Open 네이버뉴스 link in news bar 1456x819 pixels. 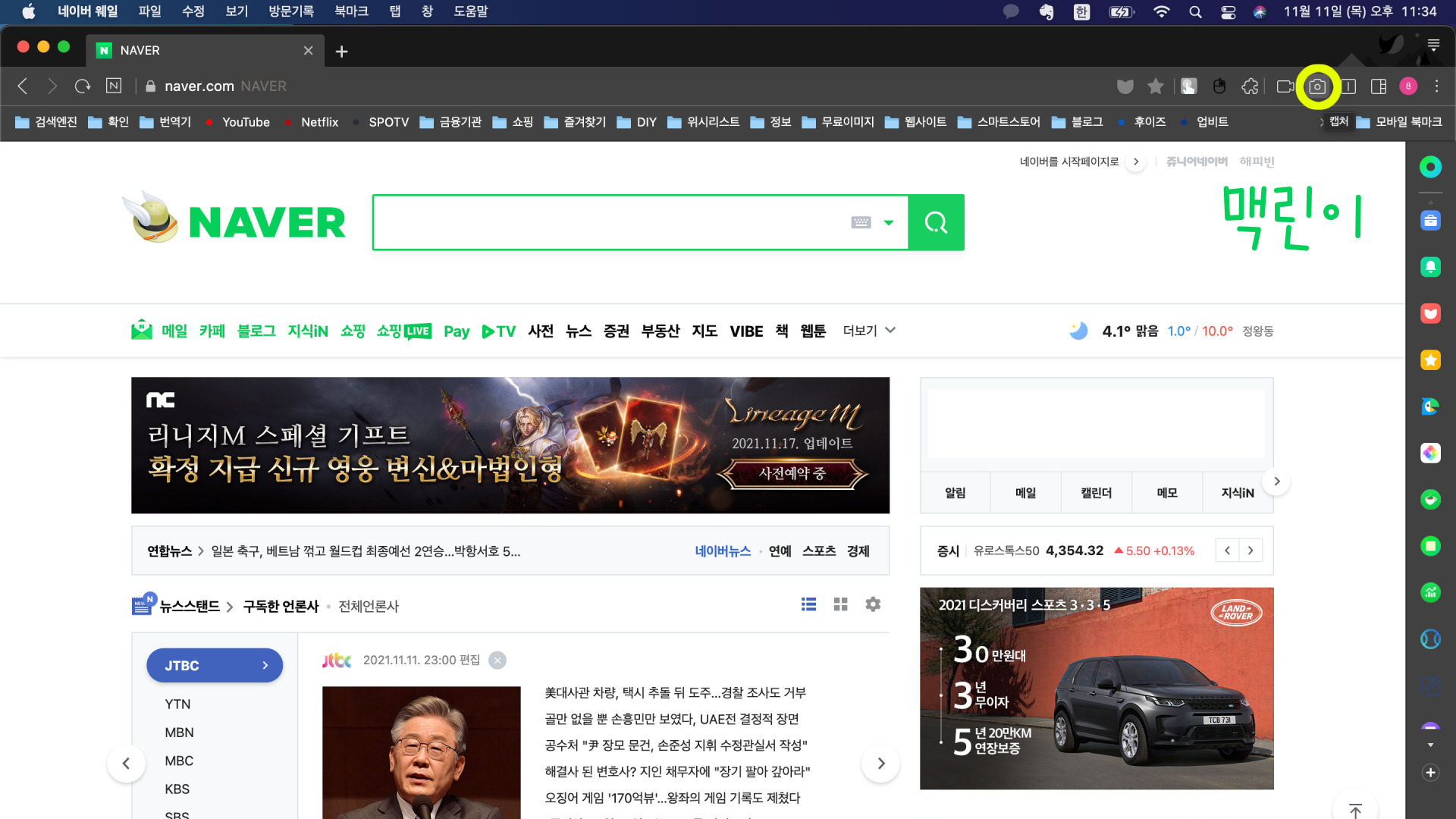point(723,551)
